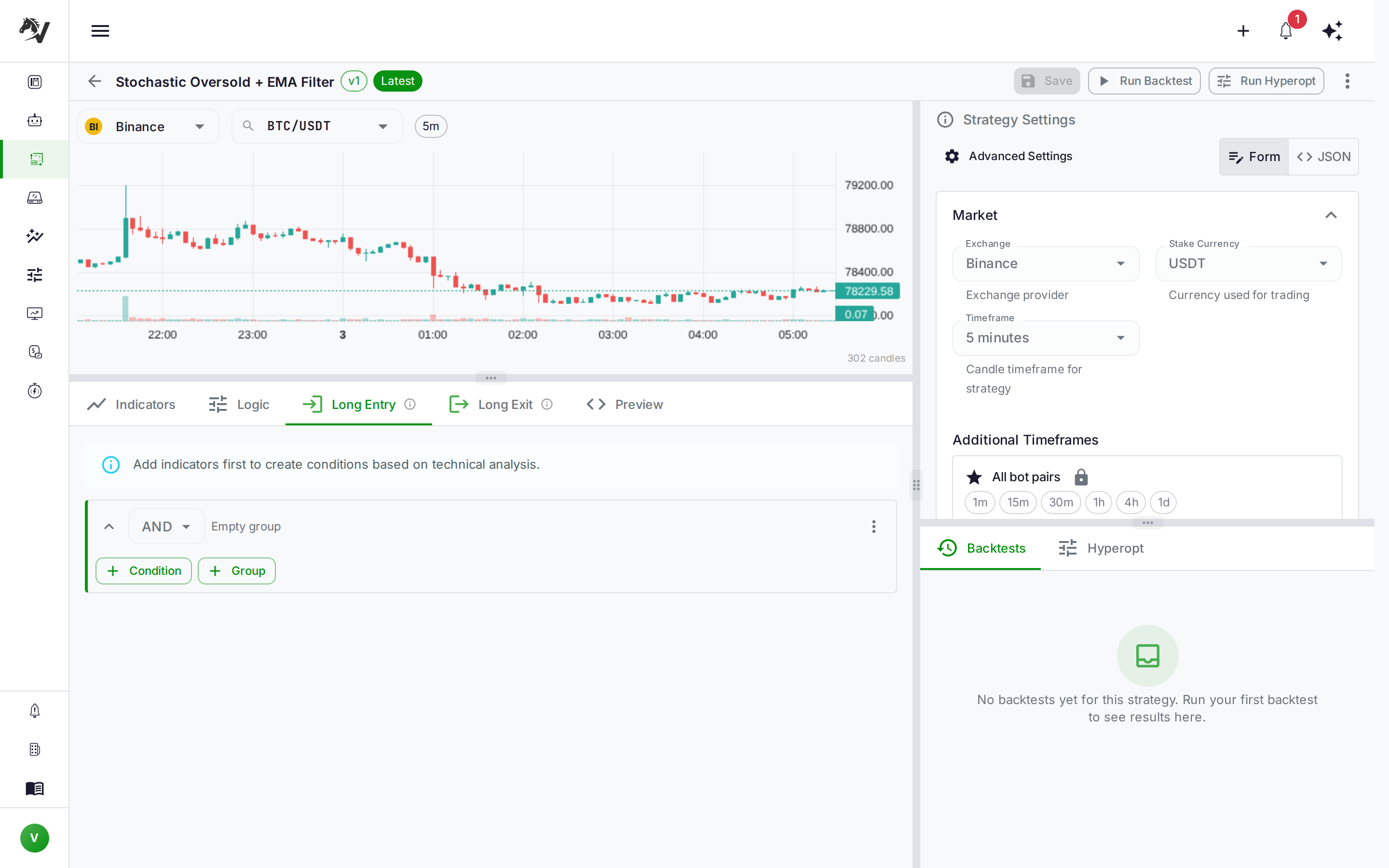Switch to the Long Exit tab
The width and height of the screenshot is (1389, 868).
tap(501, 404)
